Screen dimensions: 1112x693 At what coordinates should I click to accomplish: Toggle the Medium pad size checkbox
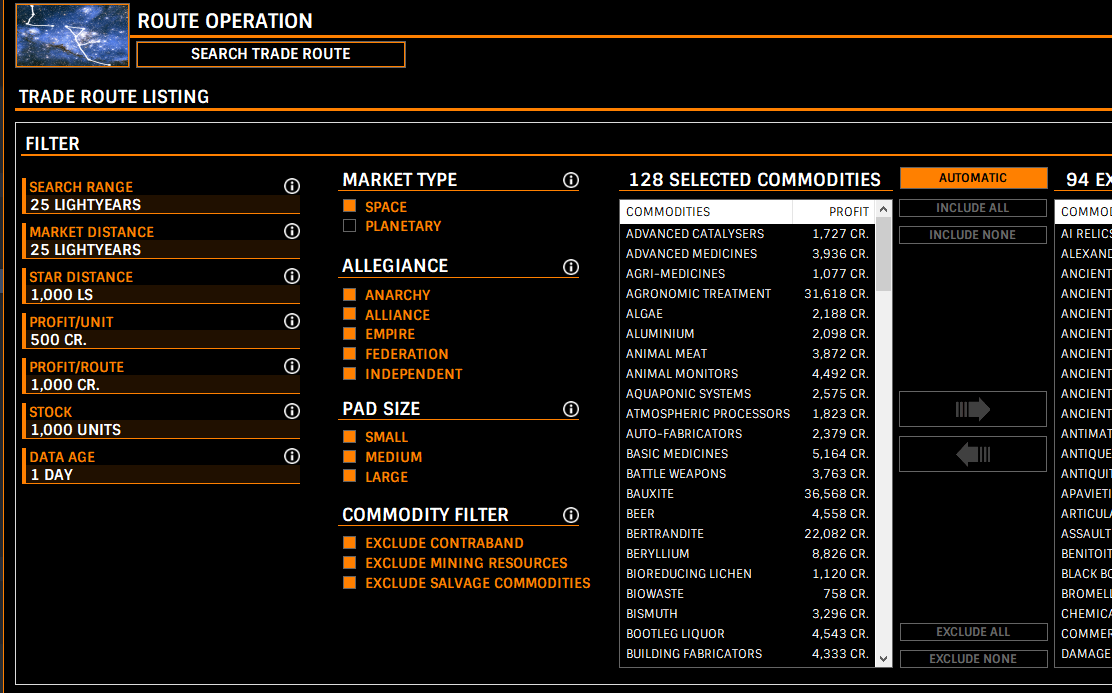click(350, 456)
